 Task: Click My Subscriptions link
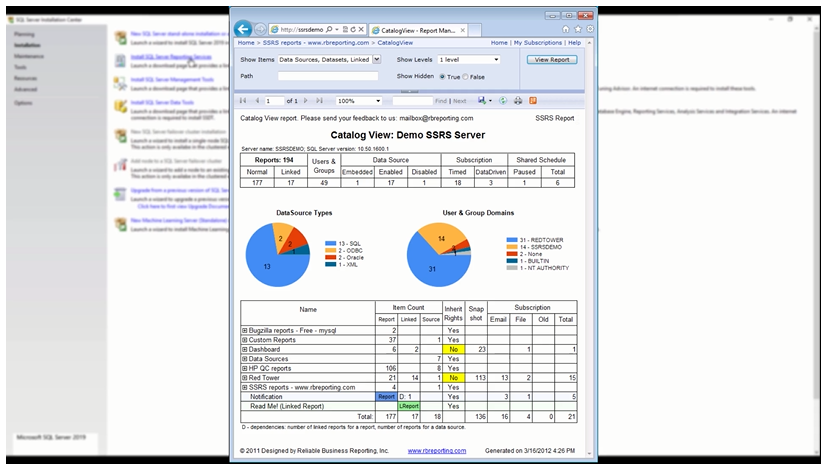[537, 43]
